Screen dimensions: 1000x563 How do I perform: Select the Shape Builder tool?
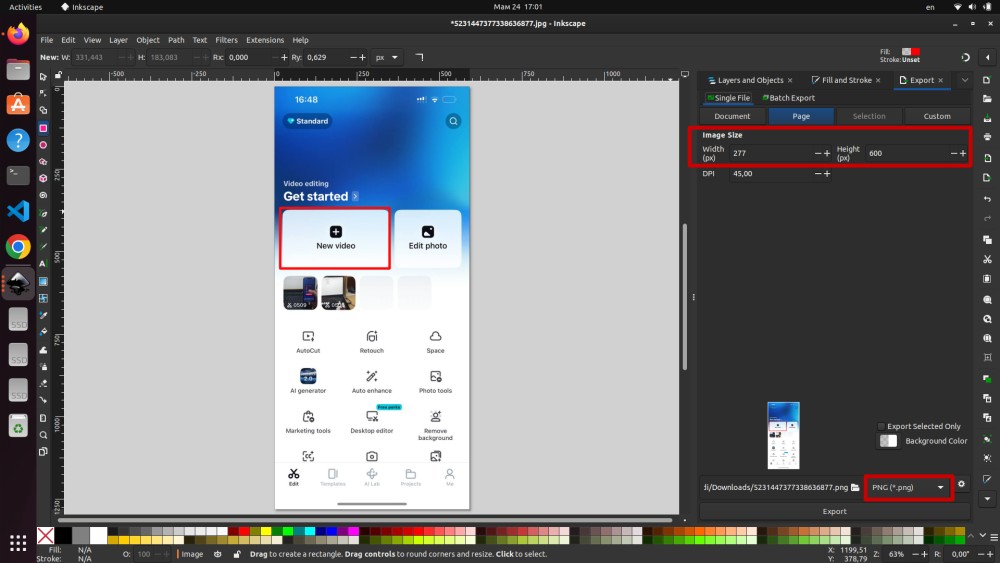click(43, 110)
